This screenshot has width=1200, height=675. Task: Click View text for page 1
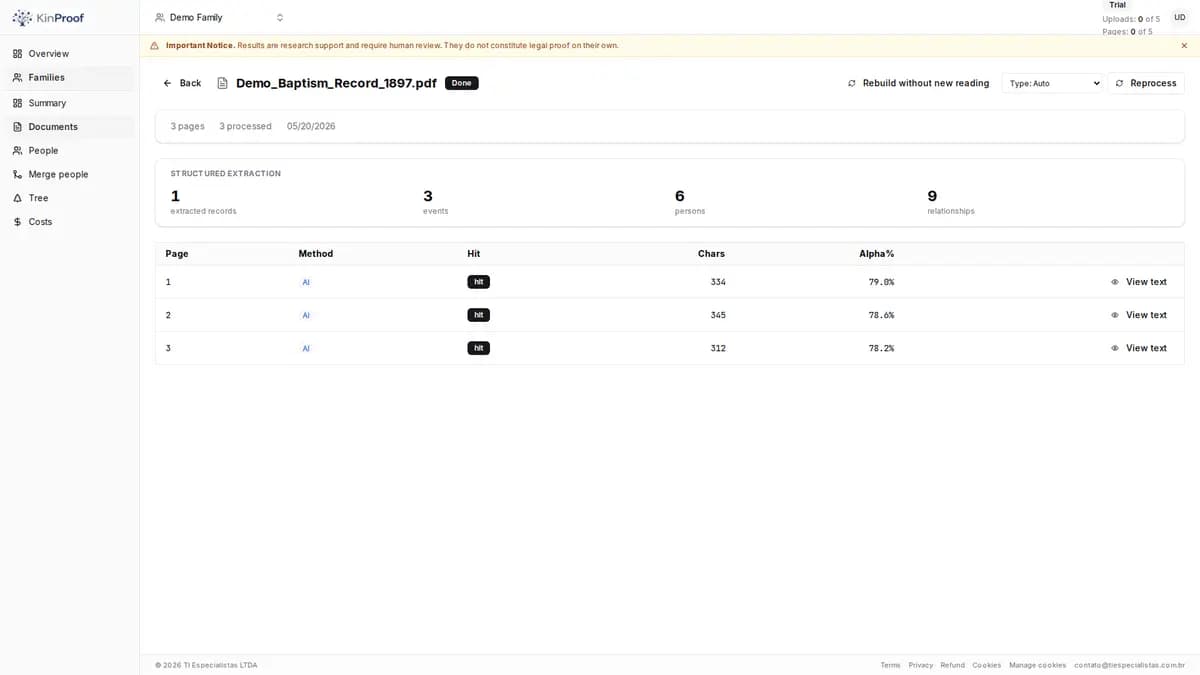coord(1139,282)
